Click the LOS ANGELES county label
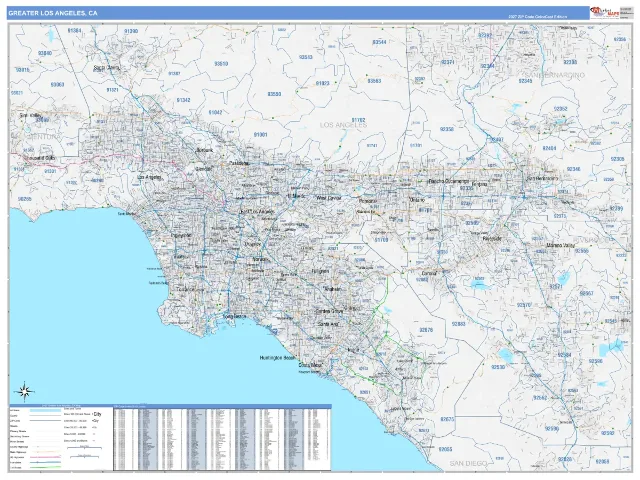 pyautogui.click(x=343, y=125)
